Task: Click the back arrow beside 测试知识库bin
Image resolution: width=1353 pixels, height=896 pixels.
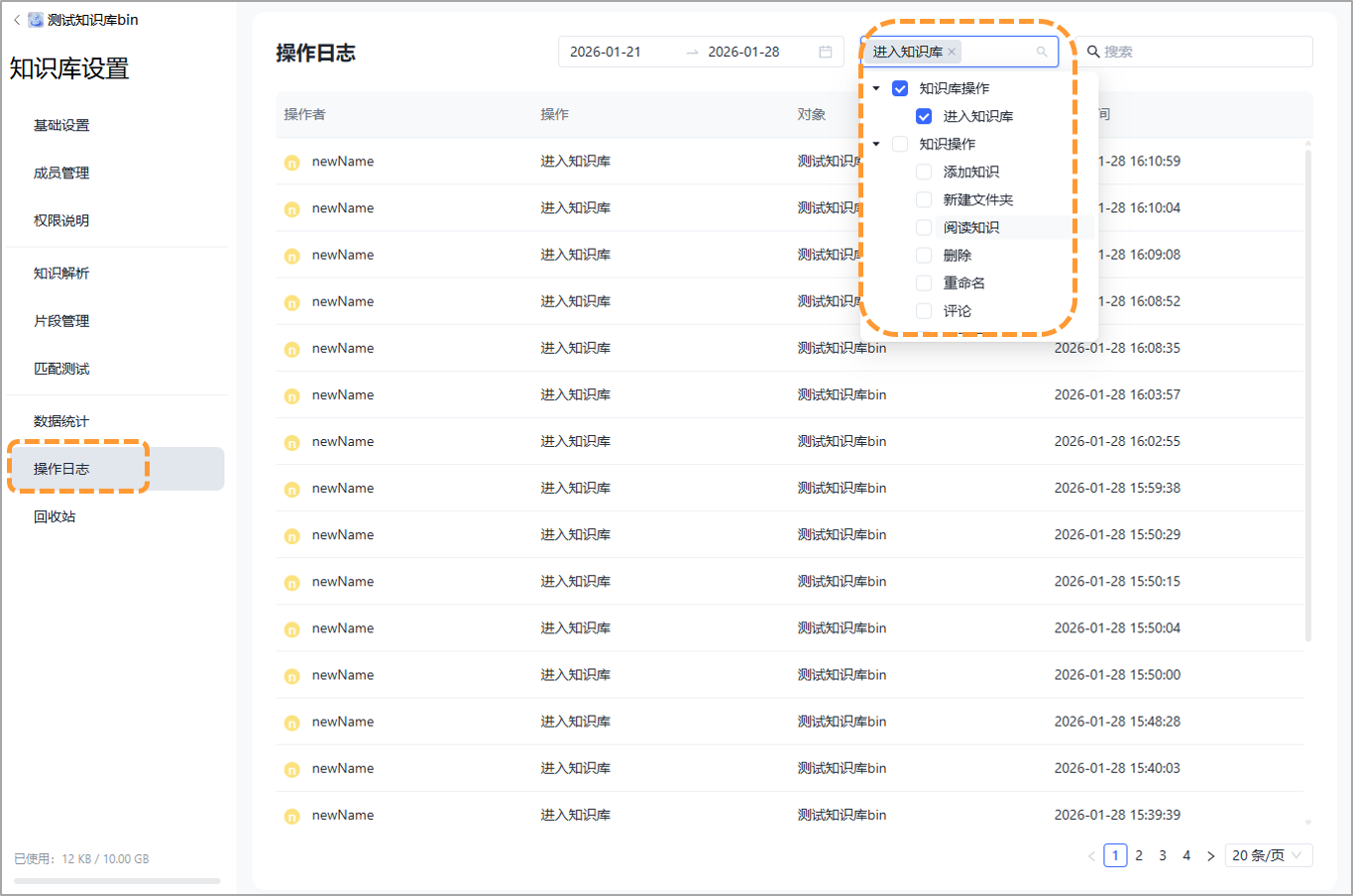Action: coord(15,18)
